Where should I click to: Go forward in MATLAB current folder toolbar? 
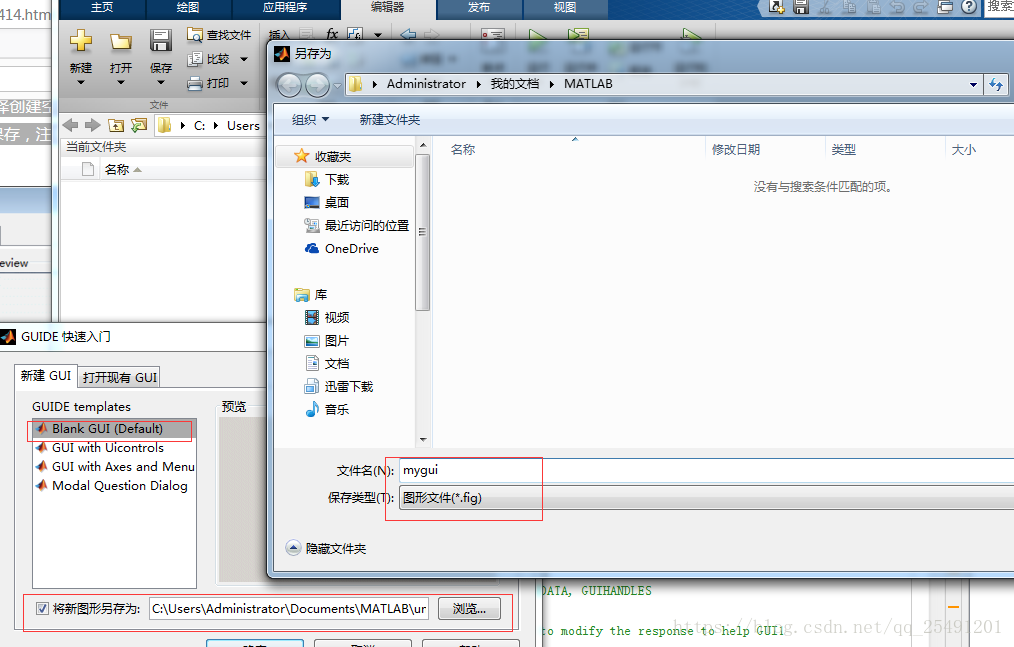(x=93, y=125)
